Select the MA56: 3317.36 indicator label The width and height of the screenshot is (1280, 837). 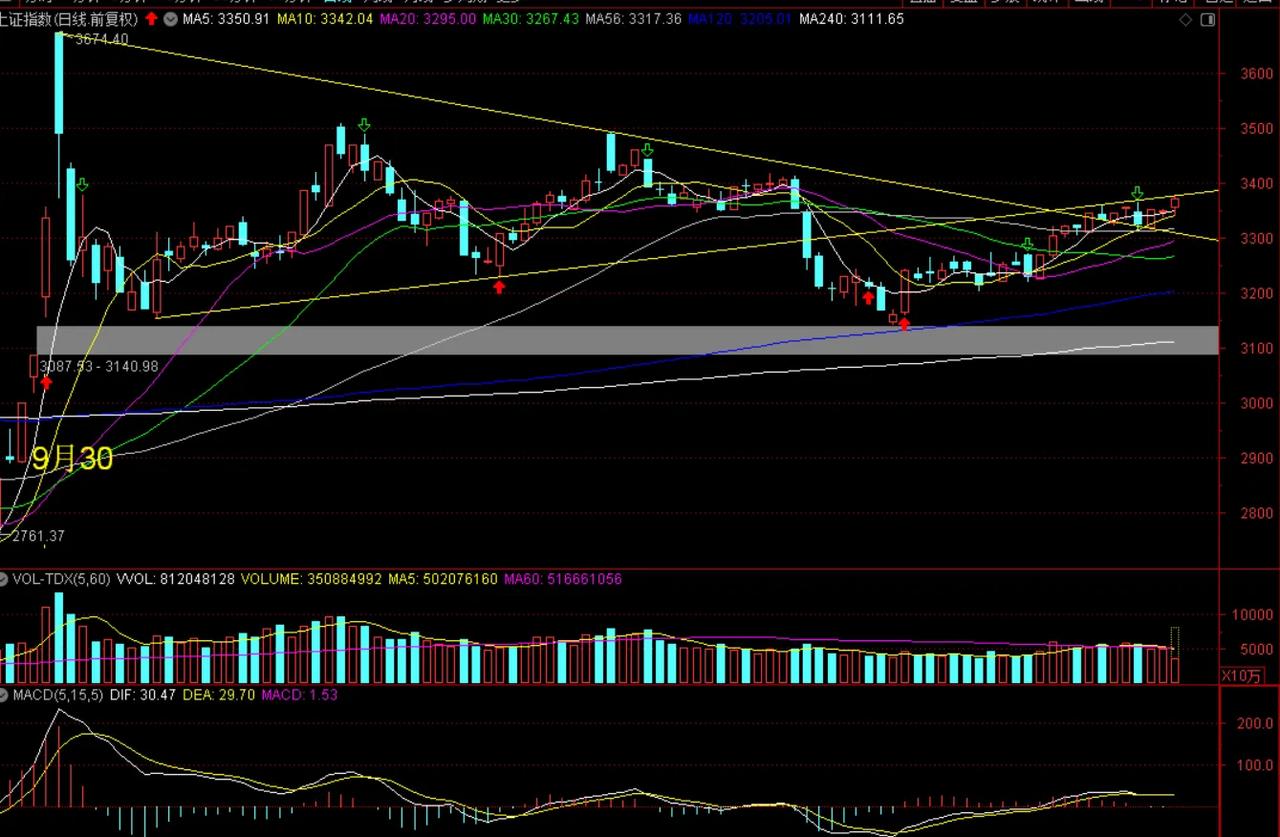pos(633,19)
